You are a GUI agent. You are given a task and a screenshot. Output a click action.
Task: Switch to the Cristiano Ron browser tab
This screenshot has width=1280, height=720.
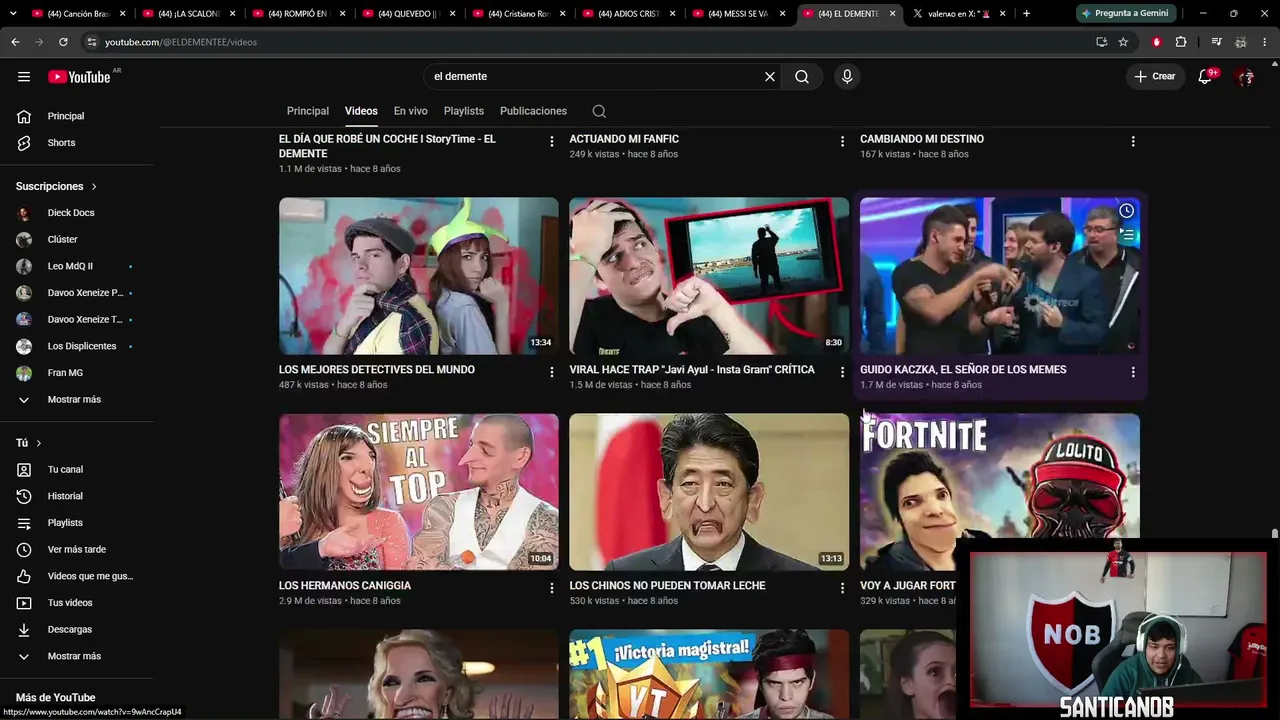[518, 14]
